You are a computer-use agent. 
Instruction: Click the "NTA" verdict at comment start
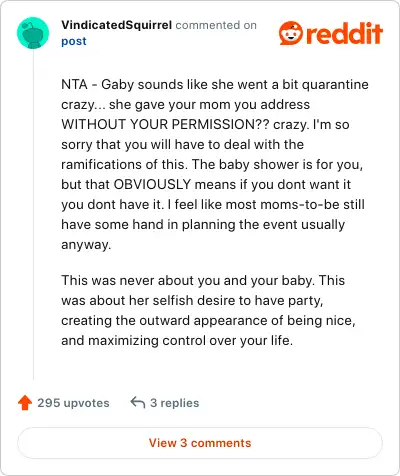click(x=74, y=84)
